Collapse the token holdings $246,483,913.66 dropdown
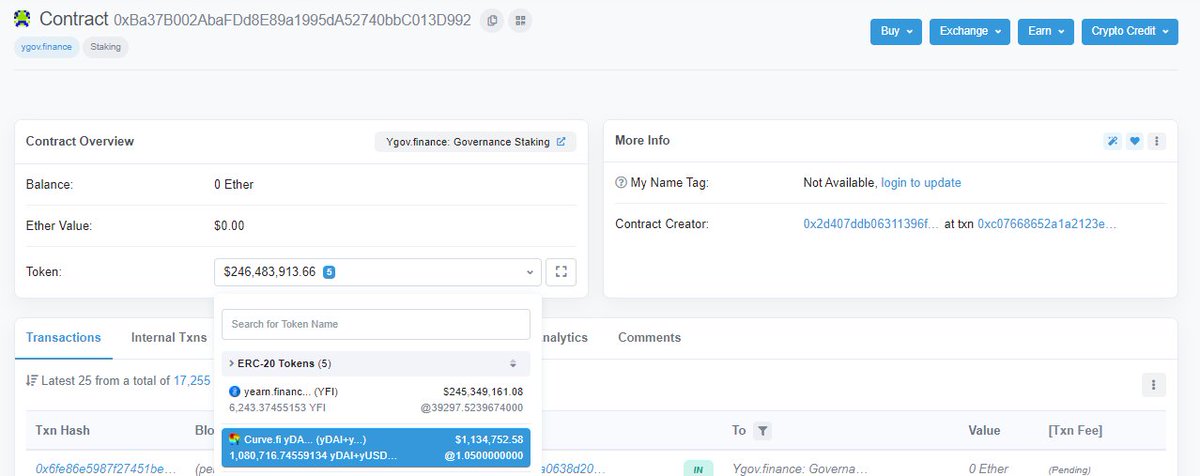Screen dimensions: 1200x476 click(377, 272)
